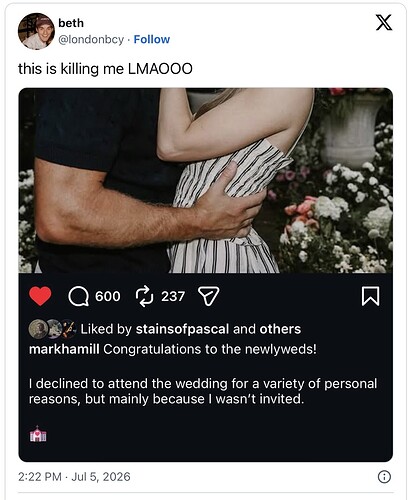Click the wedding chapel emoji
Viewport: 412px width, 500px height.
pyautogui.click(x=38, y=434)
